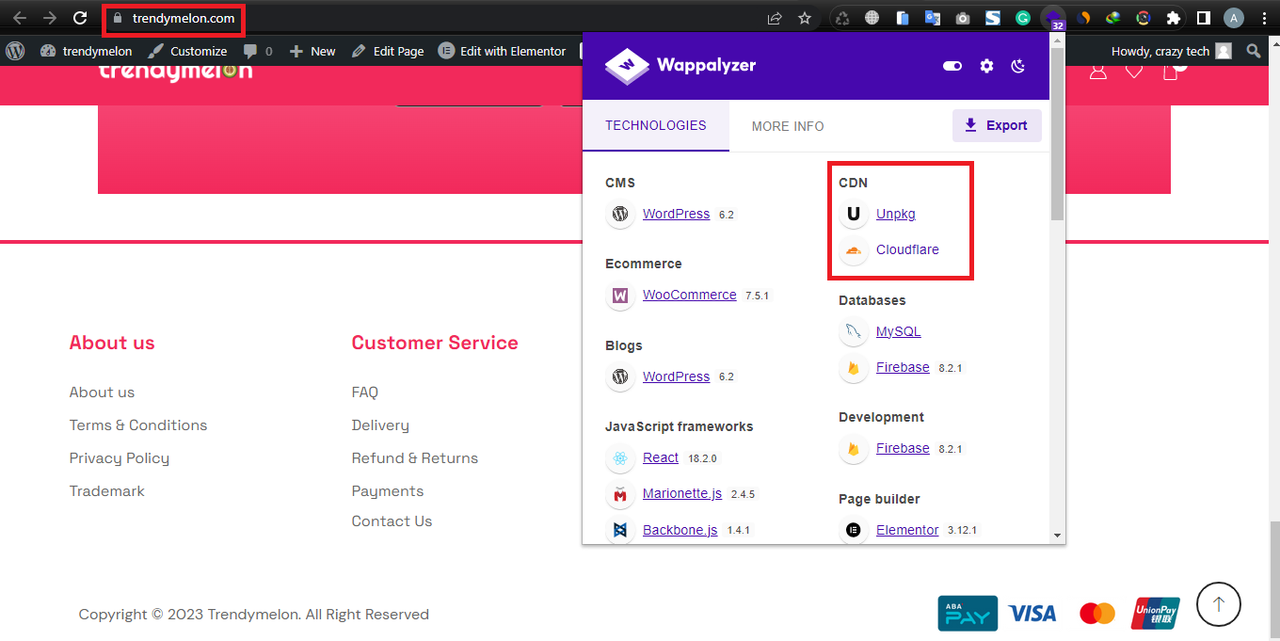Click the scroll down arrow in Wappalyzer popup
The height and width of the screenshot is (641, 1280).
1057,536
